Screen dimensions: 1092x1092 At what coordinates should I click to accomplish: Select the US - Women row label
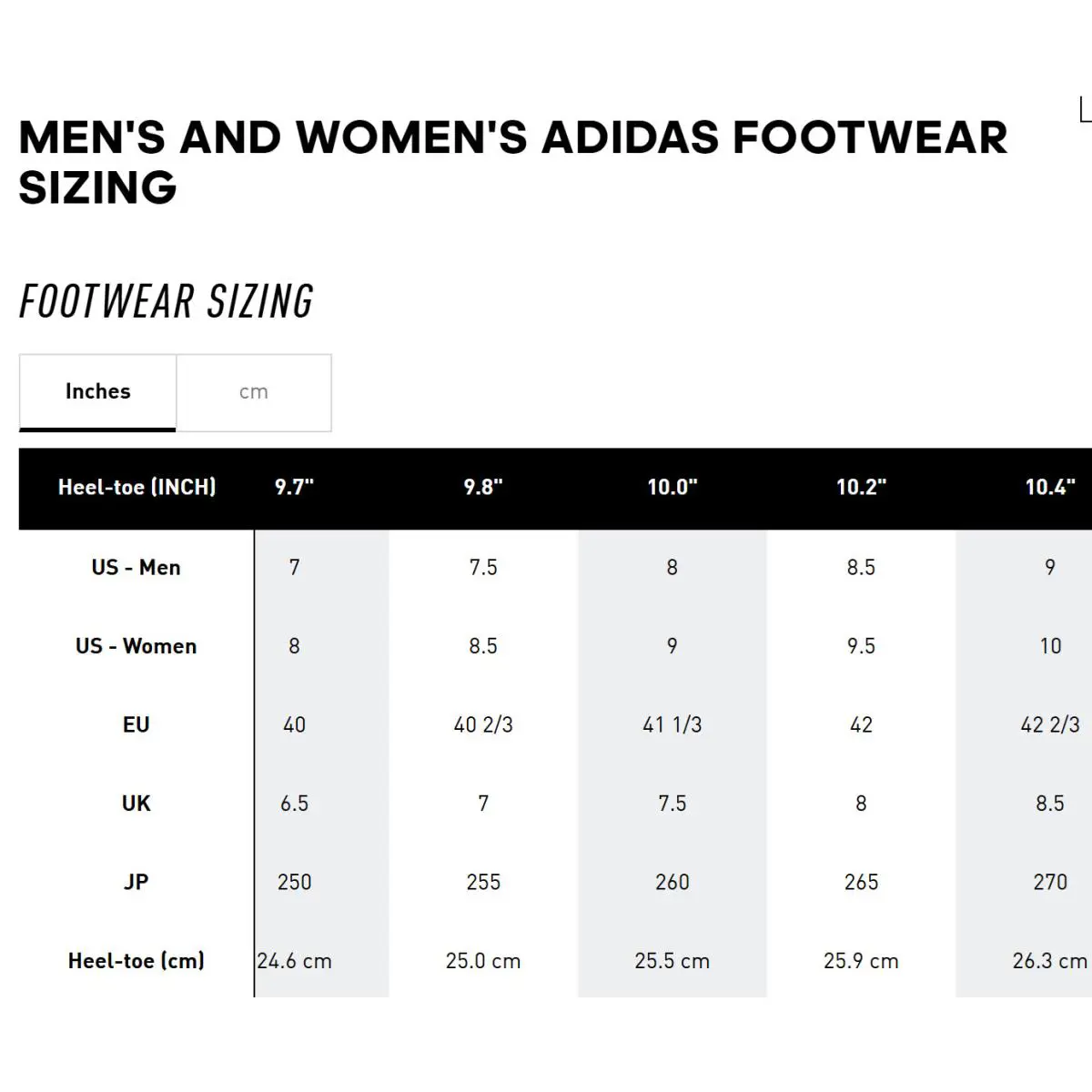pos(136,646)
